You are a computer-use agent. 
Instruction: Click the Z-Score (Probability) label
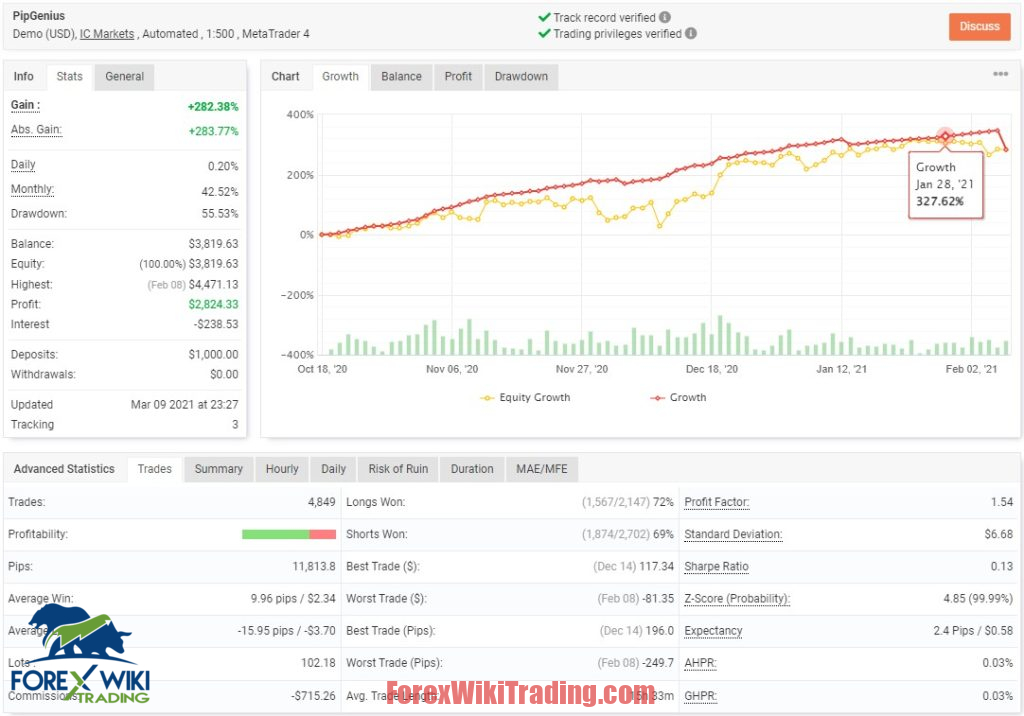point(737,598)
